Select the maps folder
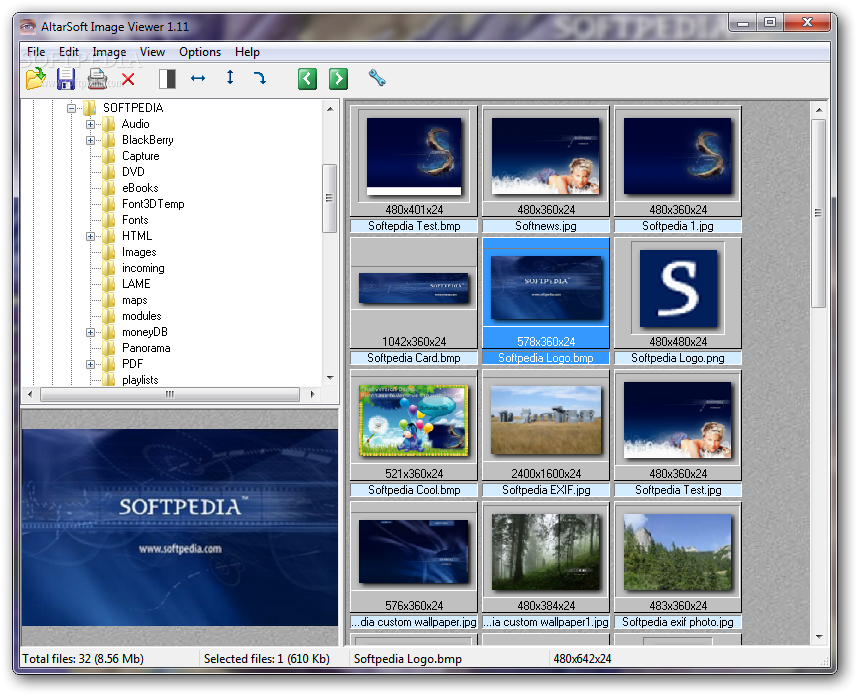Viewport: 858px width, 695px height. point(135,300)
